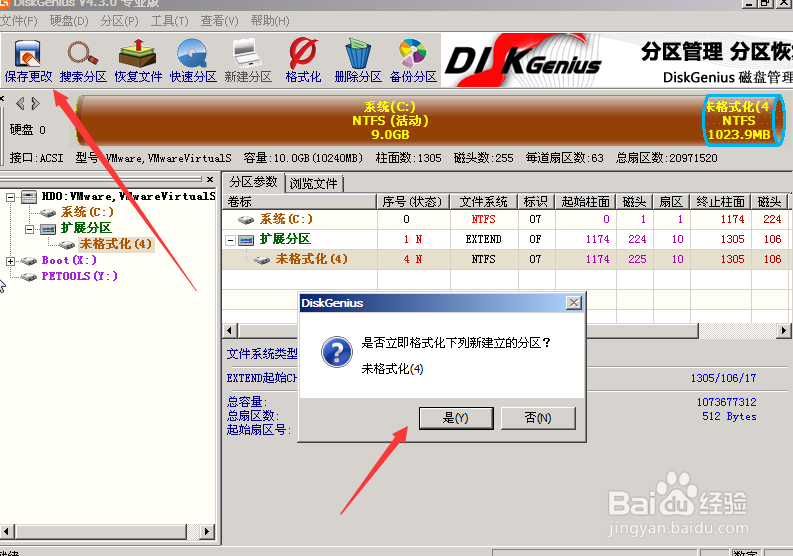Click the Quick Partition (快速分区) icon
Viewport: 793px width, 556px height.
tap(193, 60)
